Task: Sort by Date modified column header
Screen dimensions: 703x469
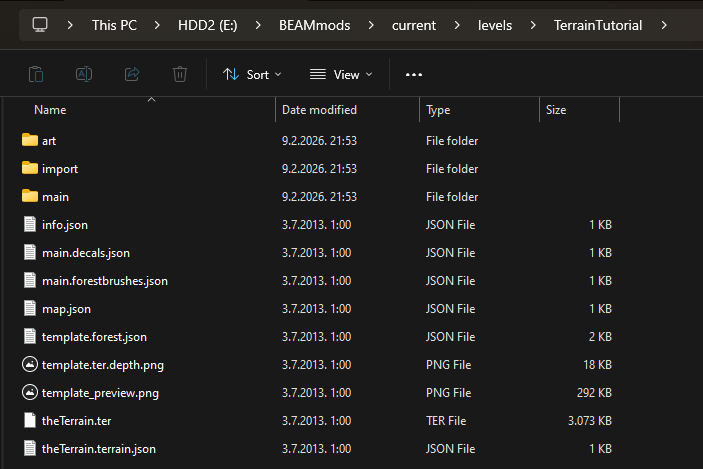Action: pyautogui.click(x=319, y=110)
